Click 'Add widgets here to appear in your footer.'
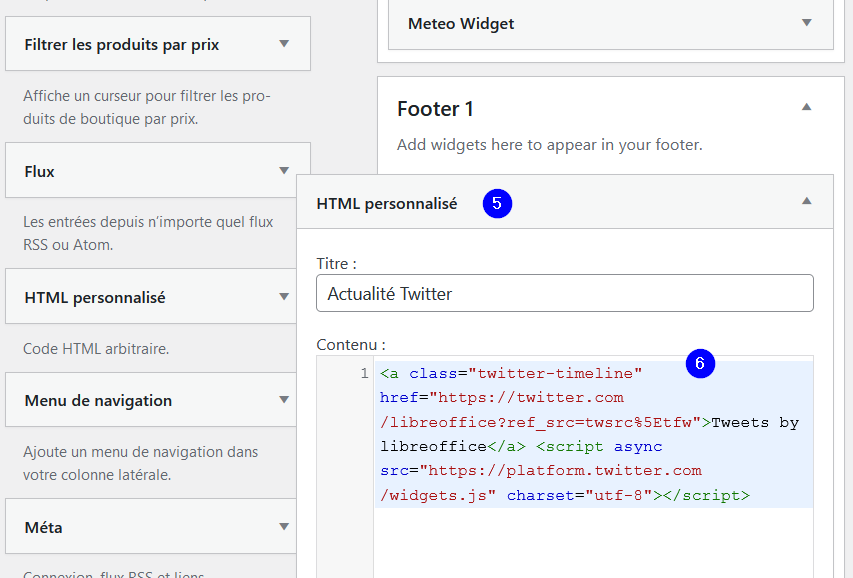Screen dimensions: 853x578 pyautogui.click(x=549, y=145)
